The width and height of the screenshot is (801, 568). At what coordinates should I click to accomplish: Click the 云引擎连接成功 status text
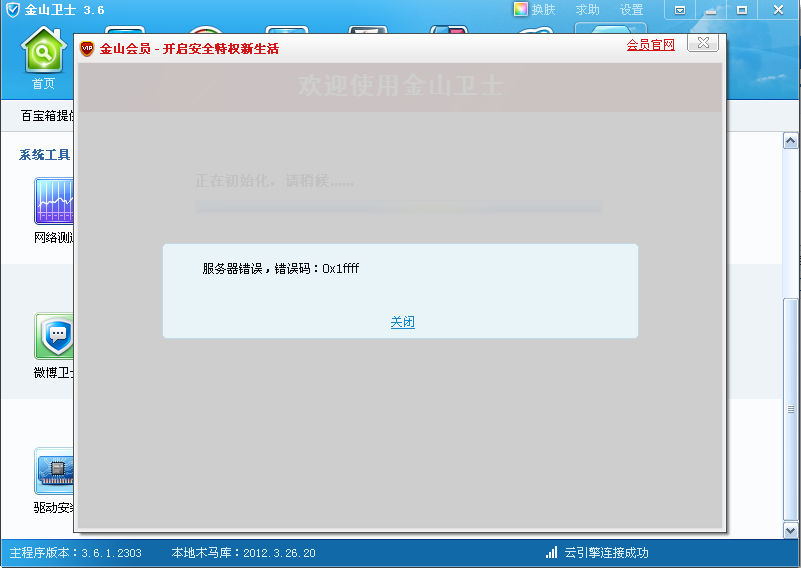(606, 553)
